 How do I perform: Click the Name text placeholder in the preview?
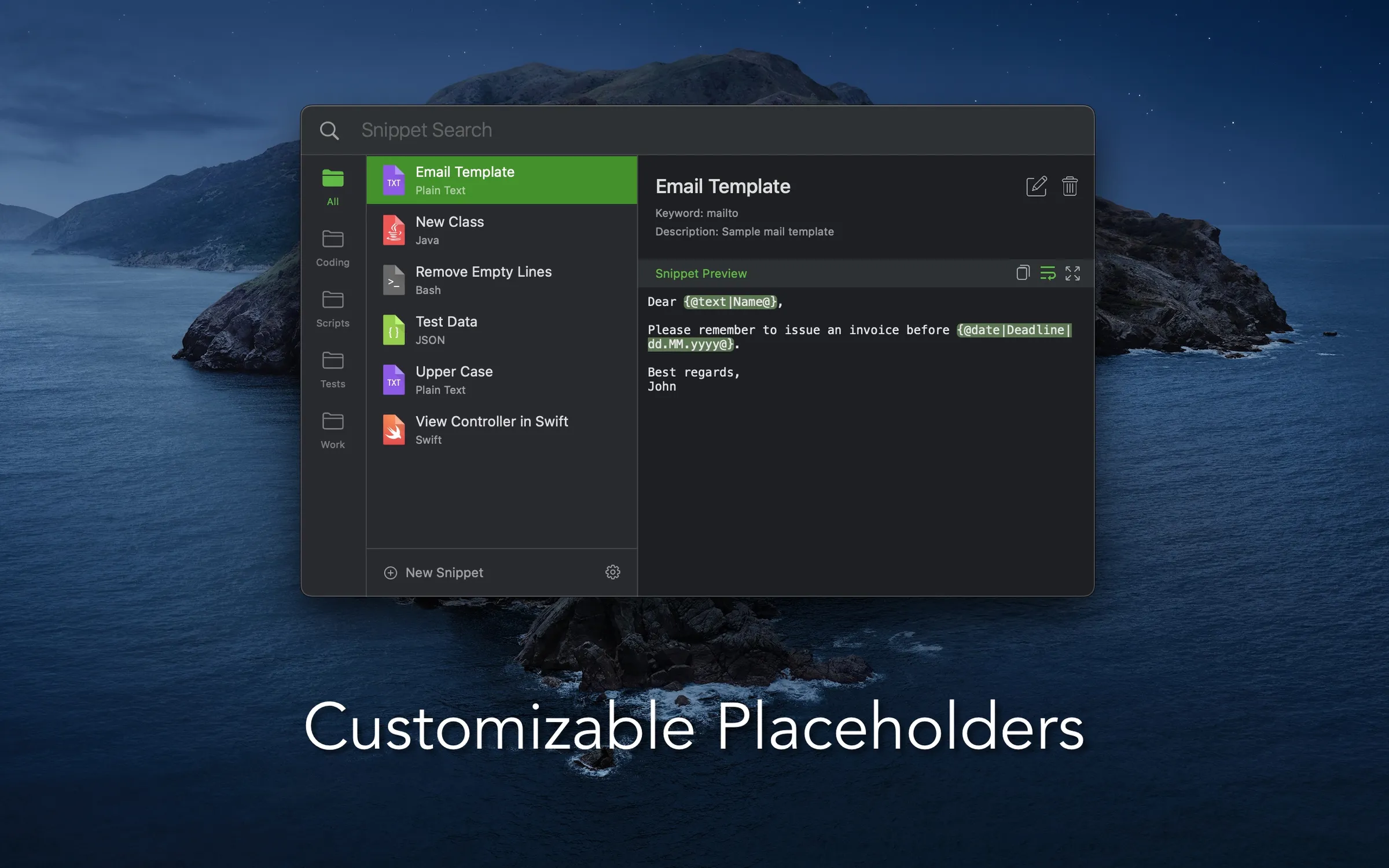(730, 301)
